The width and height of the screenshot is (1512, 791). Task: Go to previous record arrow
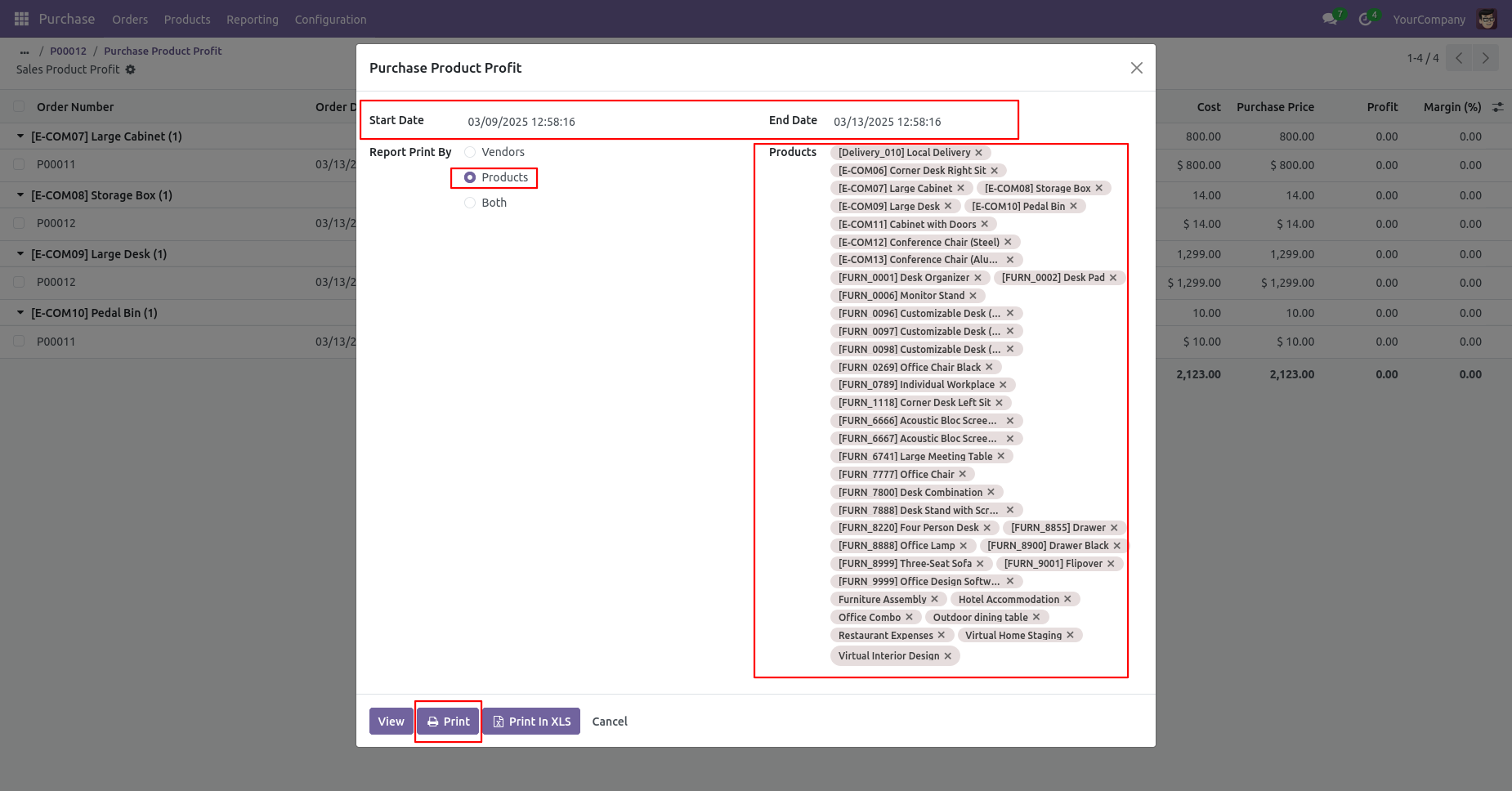pos(1459,58)
